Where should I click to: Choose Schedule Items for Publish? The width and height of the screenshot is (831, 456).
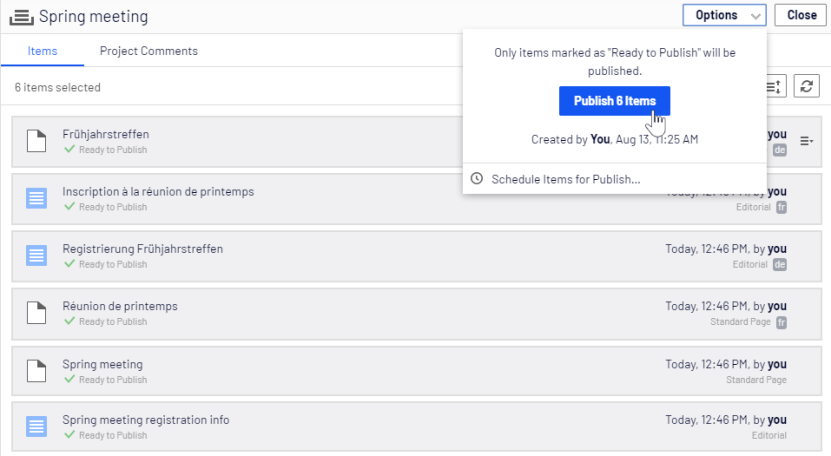pyautogui.click(x=565, y=179)
